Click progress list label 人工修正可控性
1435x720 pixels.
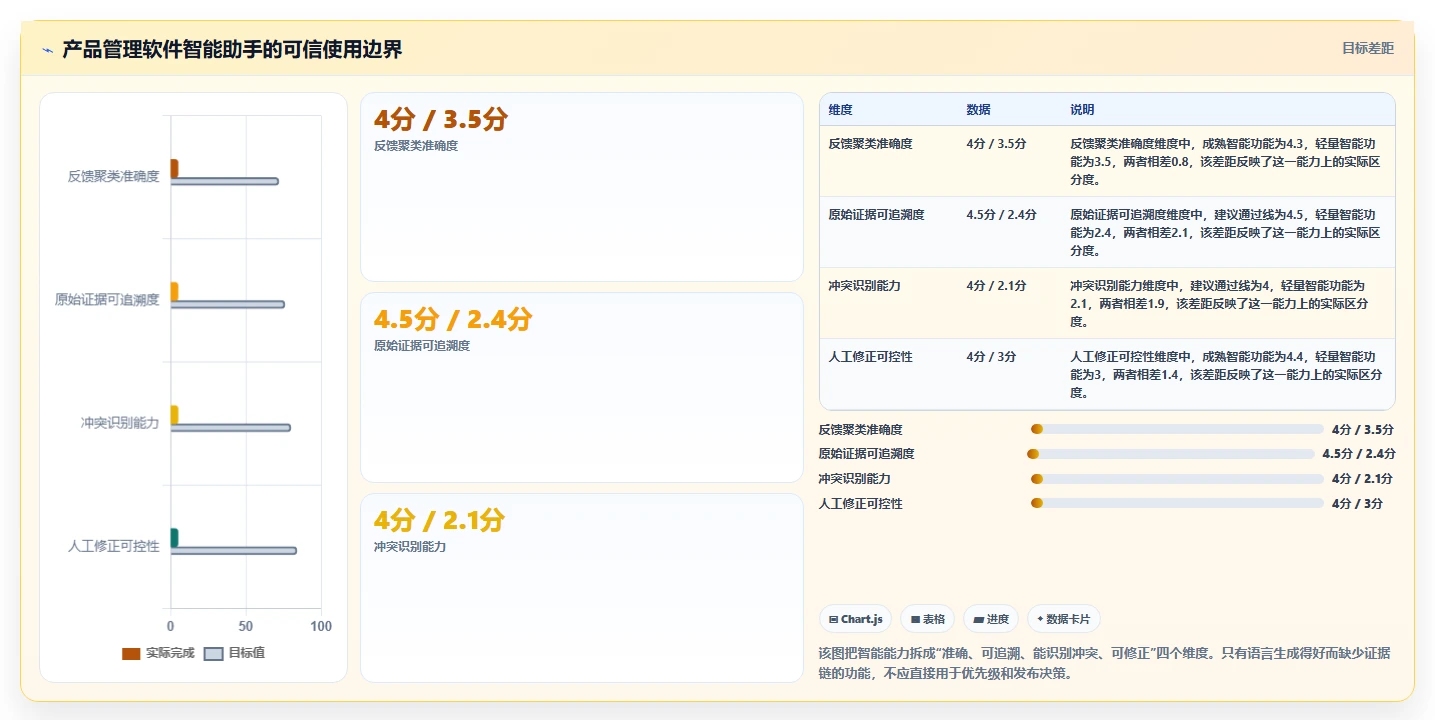[860, 504]
